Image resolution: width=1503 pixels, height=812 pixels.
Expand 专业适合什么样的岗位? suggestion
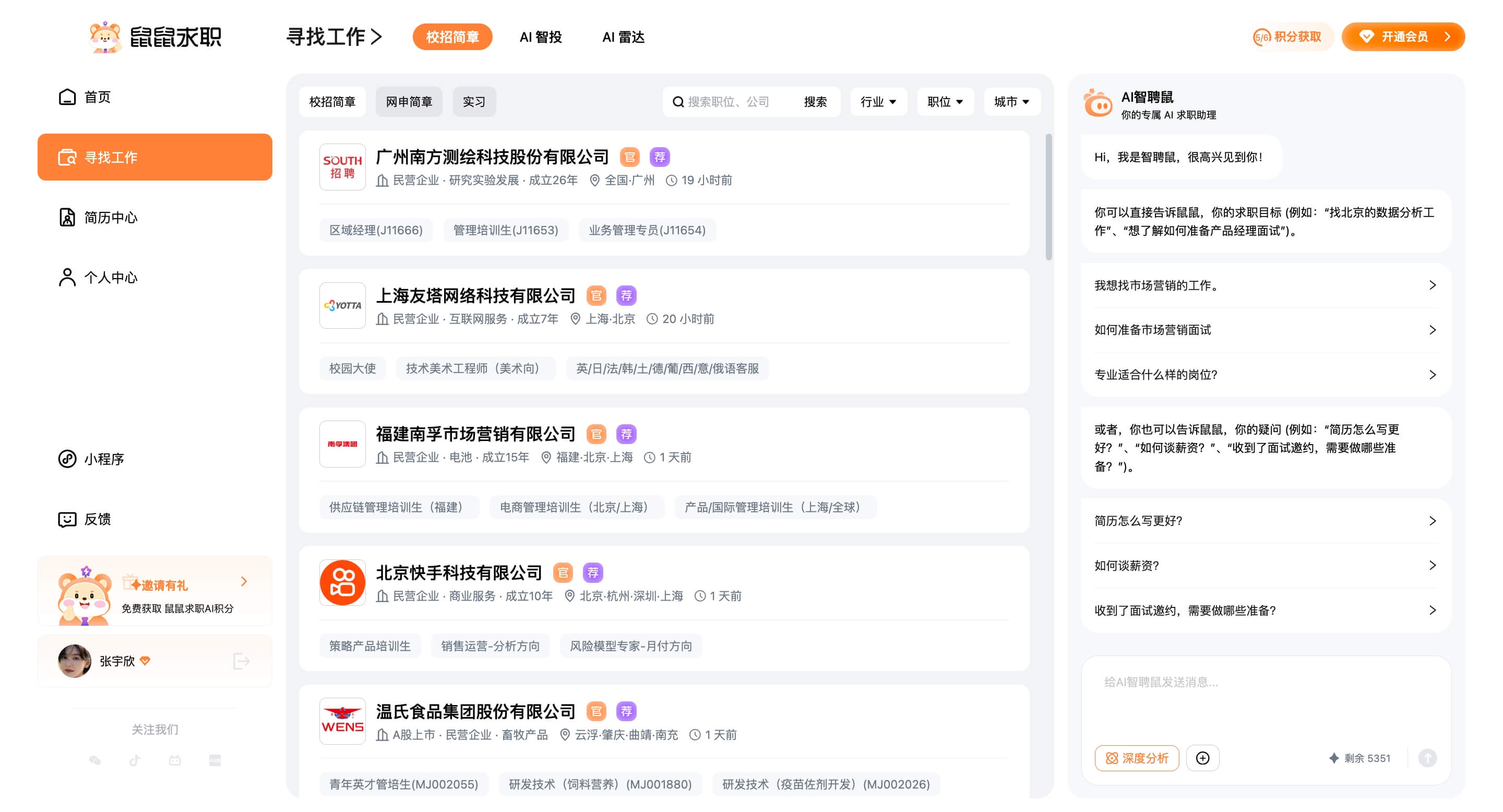point(1265,375)
